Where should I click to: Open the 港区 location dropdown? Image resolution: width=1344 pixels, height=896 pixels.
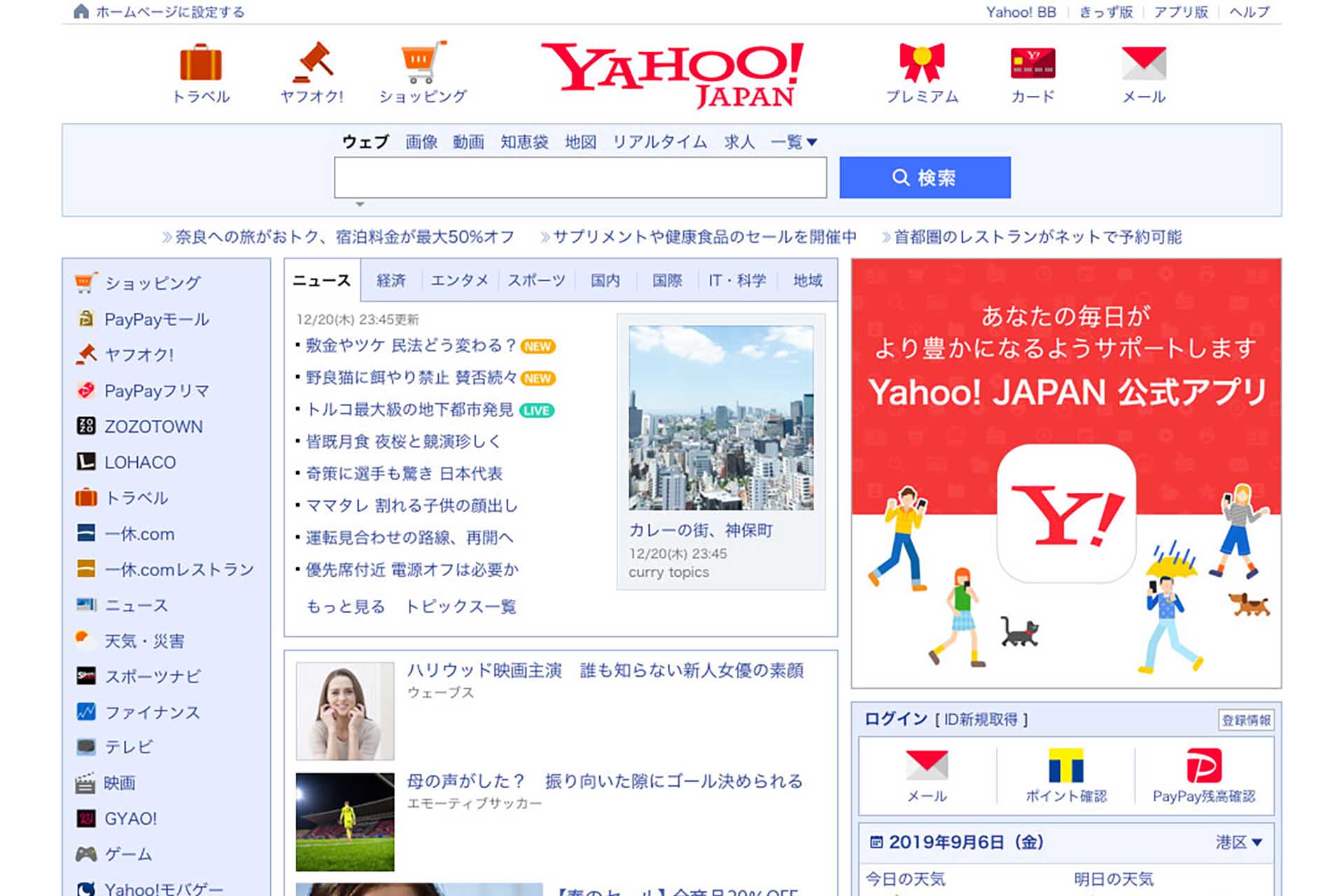(1239, 842)
